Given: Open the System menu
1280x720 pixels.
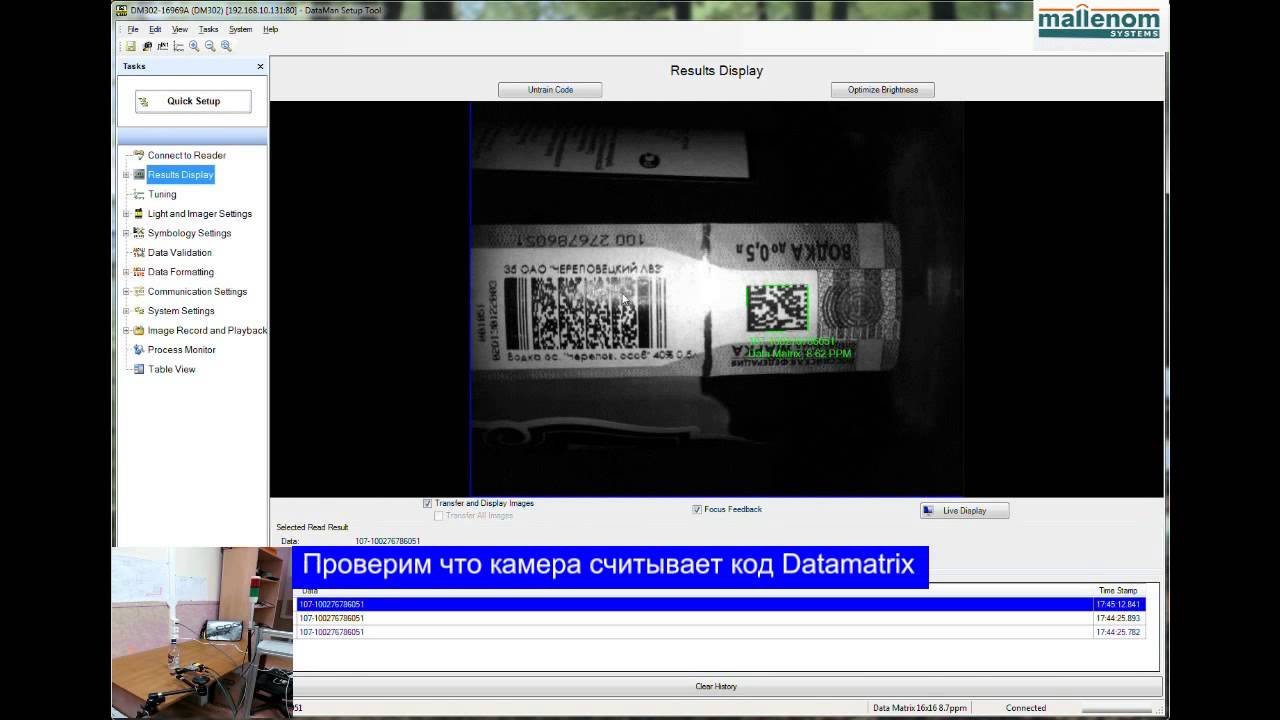Looking at the screenshot, I should click(241, 29).
